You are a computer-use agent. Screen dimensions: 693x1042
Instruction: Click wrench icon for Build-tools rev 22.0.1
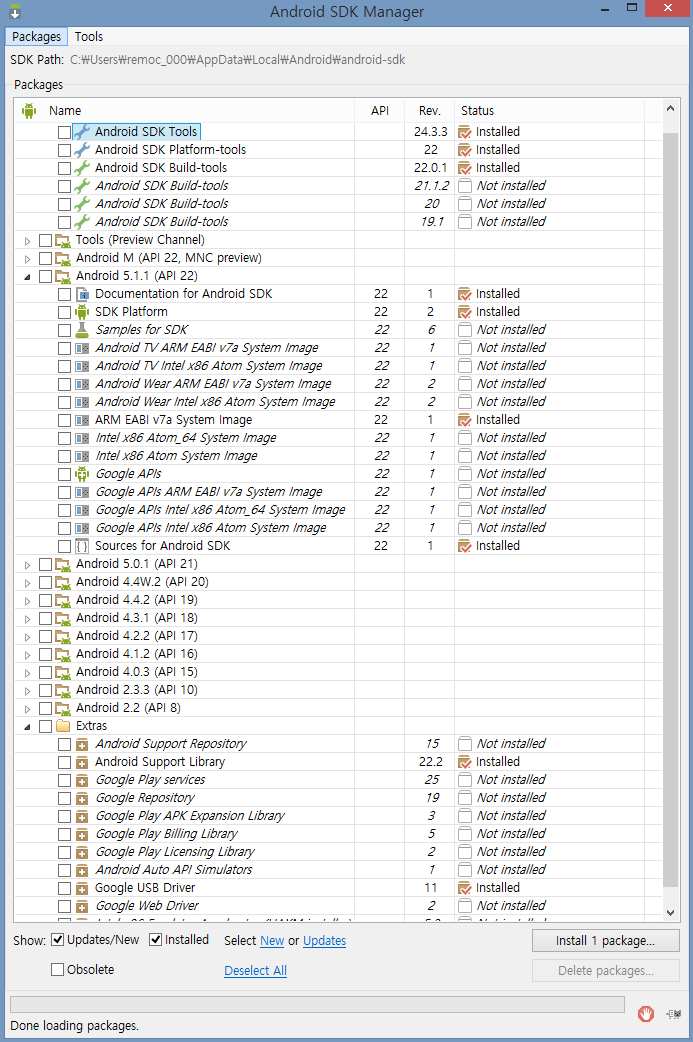coord(82,167)
